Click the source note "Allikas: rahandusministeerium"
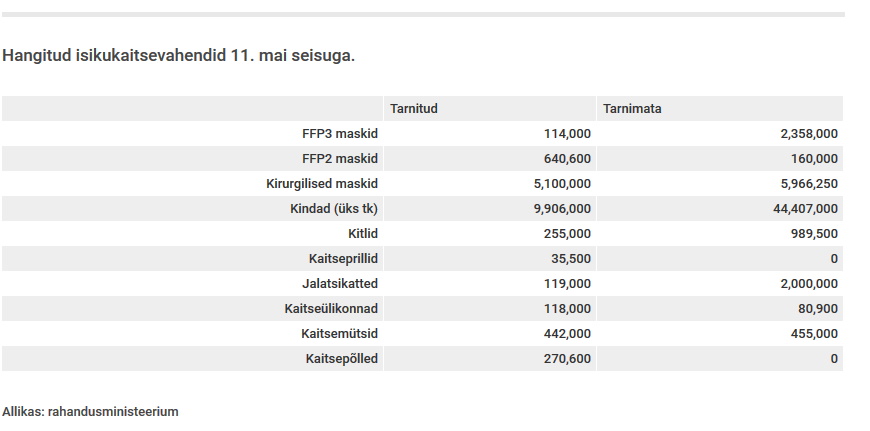Screen dimensions: 870x431 tap(90, 411)
